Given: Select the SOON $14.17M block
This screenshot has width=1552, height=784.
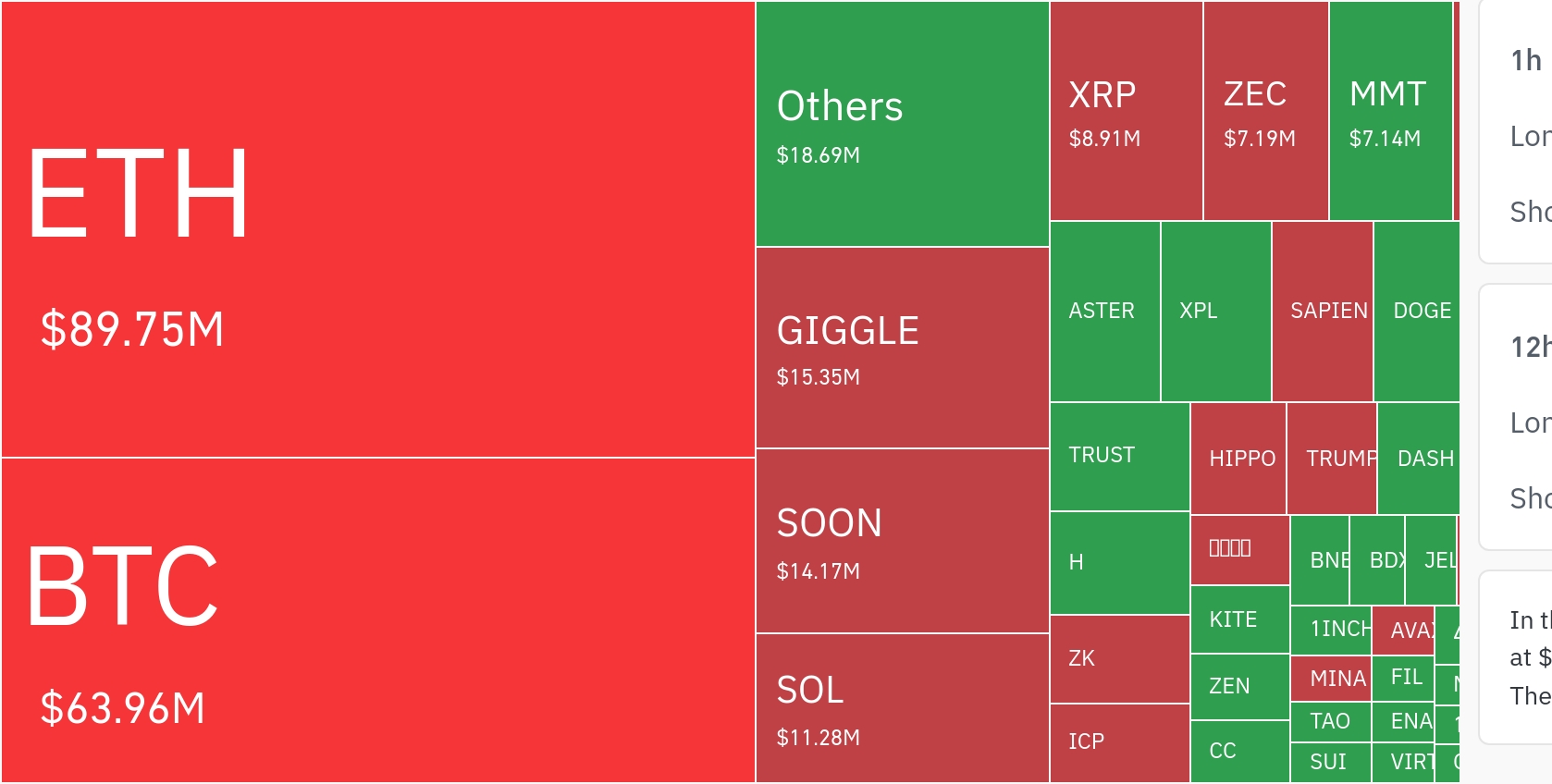Looking at the screenshot, I should point(902,541).
